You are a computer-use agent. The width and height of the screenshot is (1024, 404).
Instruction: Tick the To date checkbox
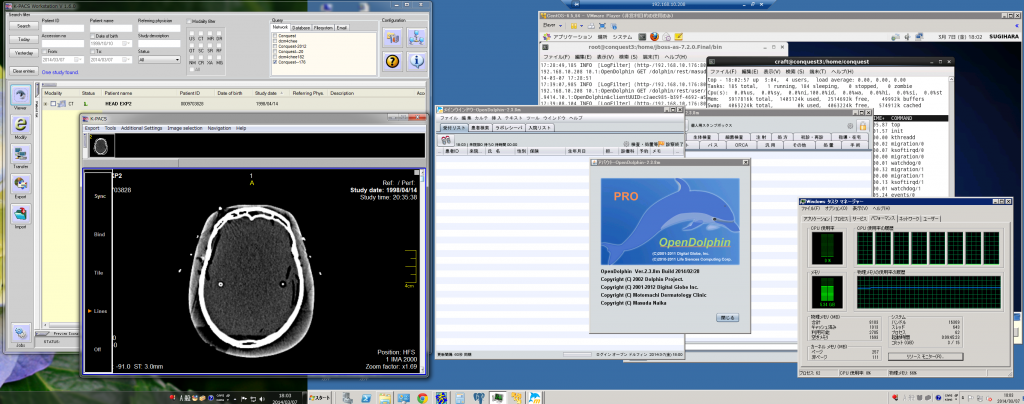coord(91,51)
